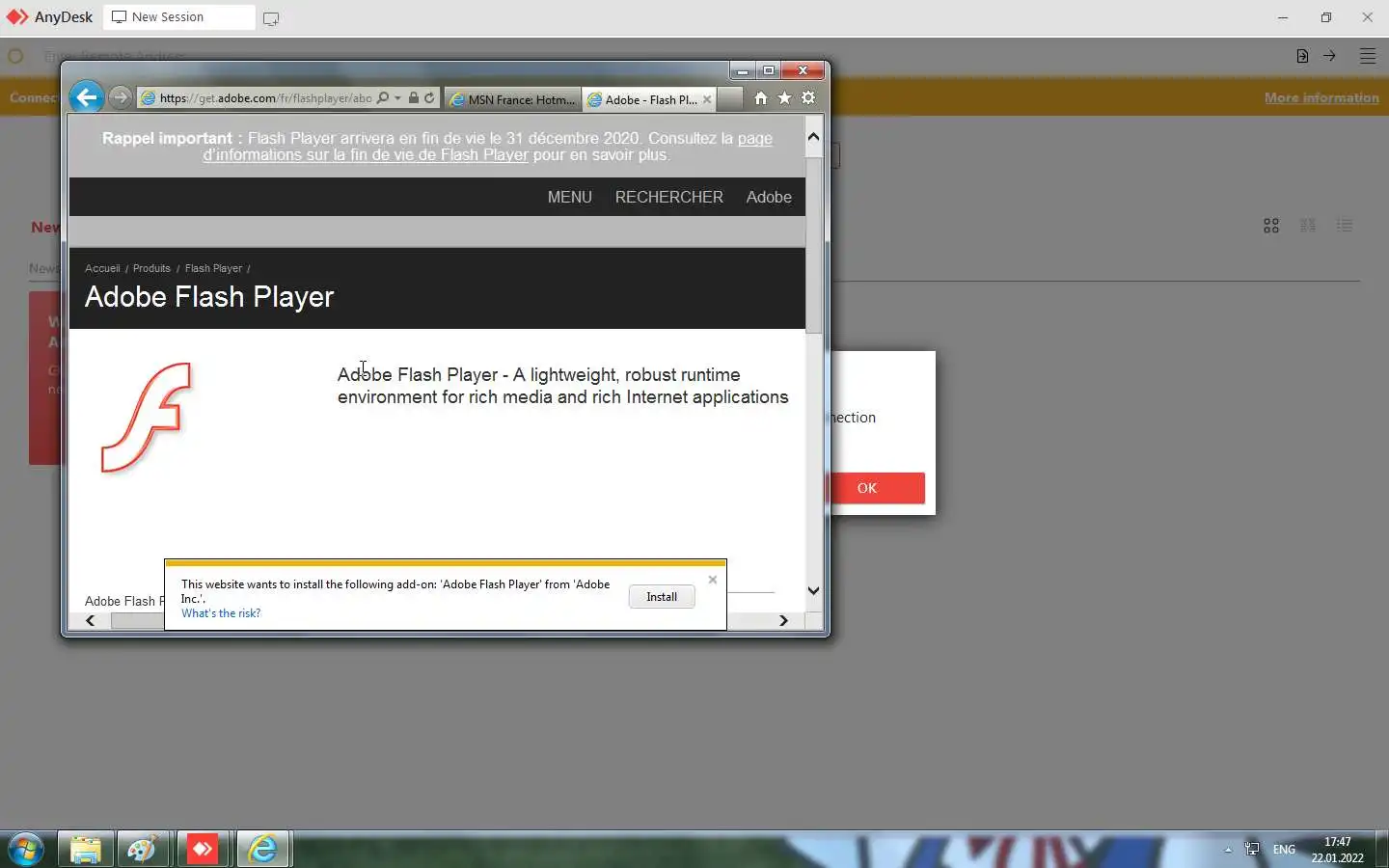The image size is (1389, 868).
Task: Maximize the remote Internet Explorer window
Action: tap(769, 70)
